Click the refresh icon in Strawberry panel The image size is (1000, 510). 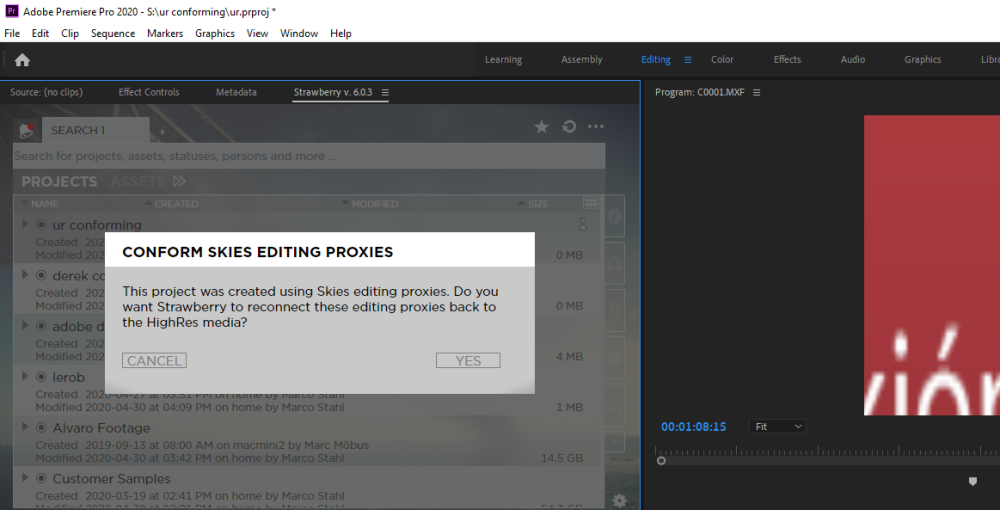569,127
